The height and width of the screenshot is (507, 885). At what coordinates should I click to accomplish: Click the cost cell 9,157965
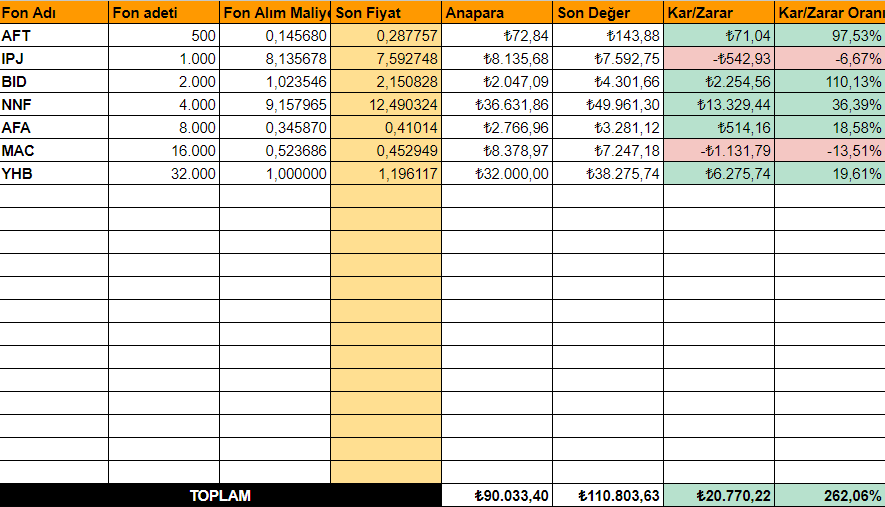[275, 105]
